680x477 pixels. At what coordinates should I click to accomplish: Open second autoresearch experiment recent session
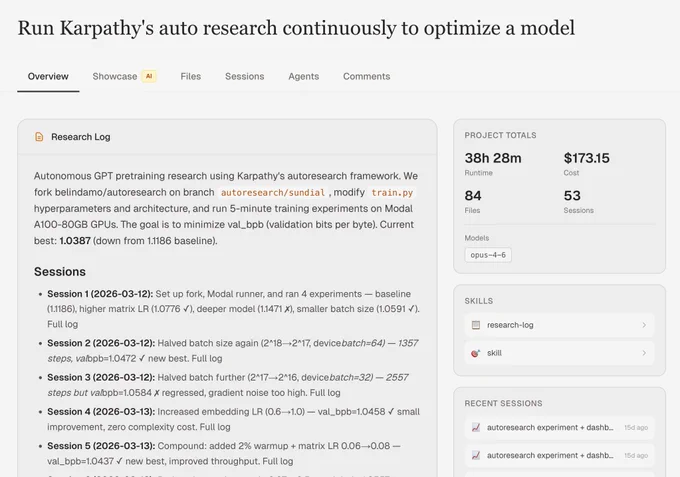pos(559,455)
